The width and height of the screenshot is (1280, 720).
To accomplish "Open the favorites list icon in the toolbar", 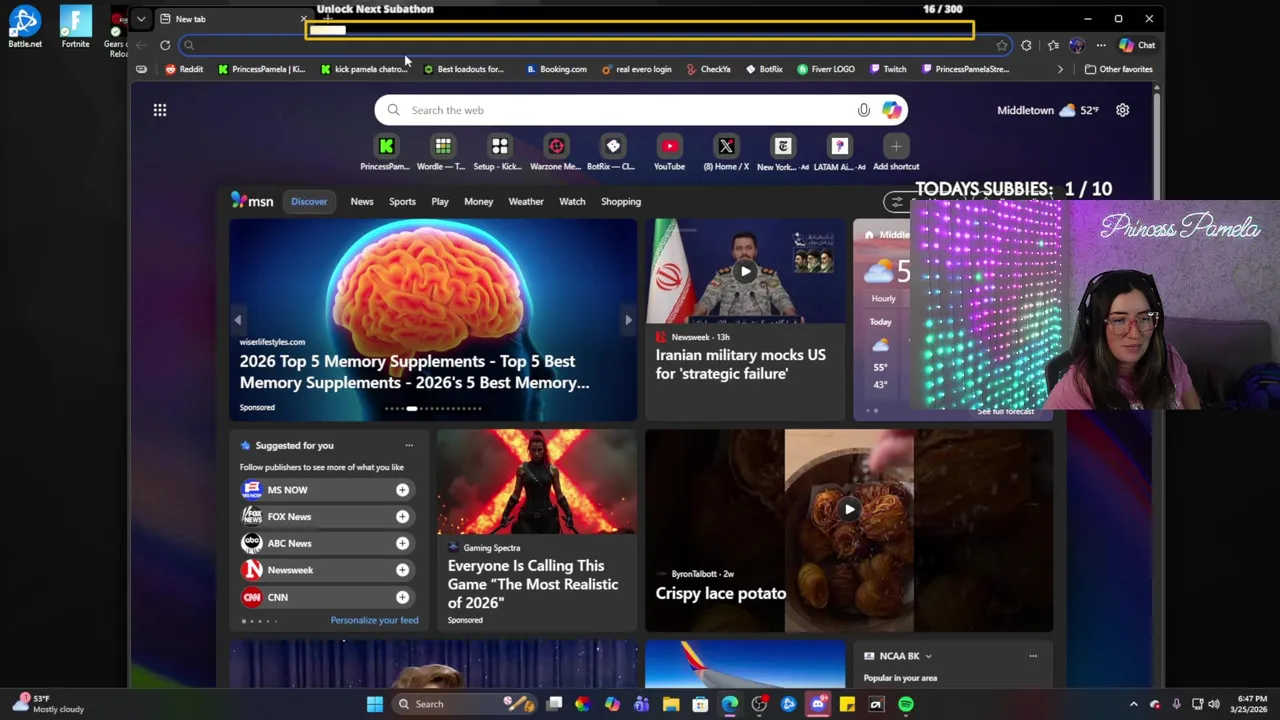I will (x=1053, y=45).
